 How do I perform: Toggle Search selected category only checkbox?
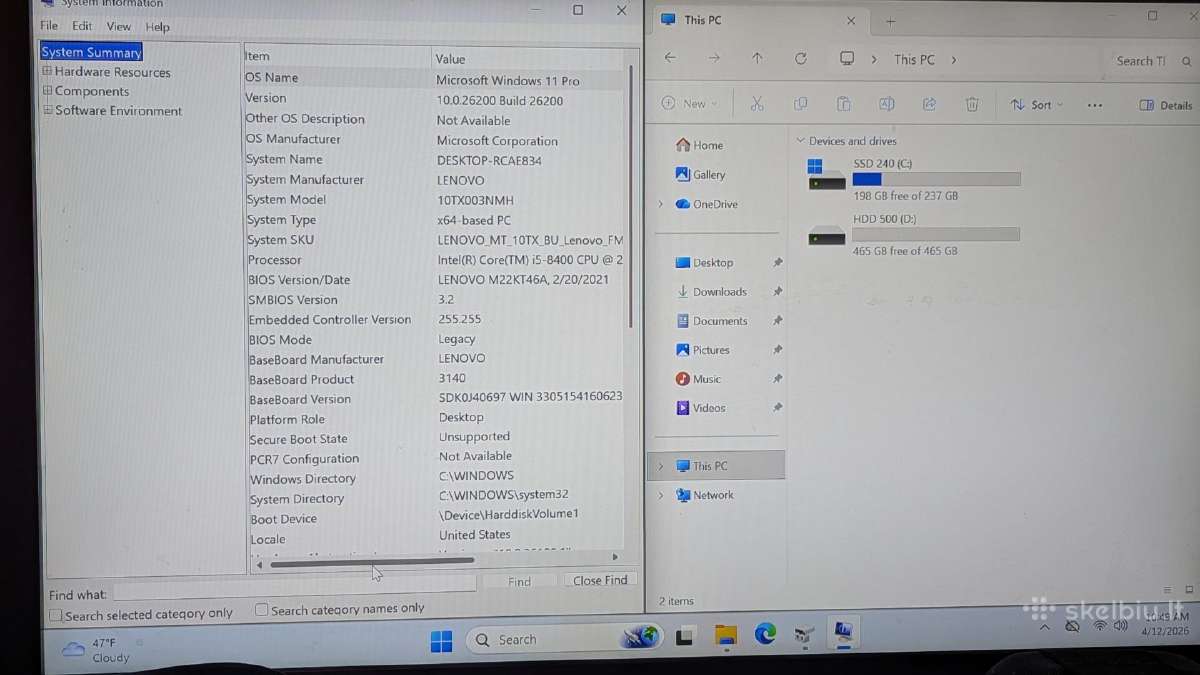click(56, 615)
